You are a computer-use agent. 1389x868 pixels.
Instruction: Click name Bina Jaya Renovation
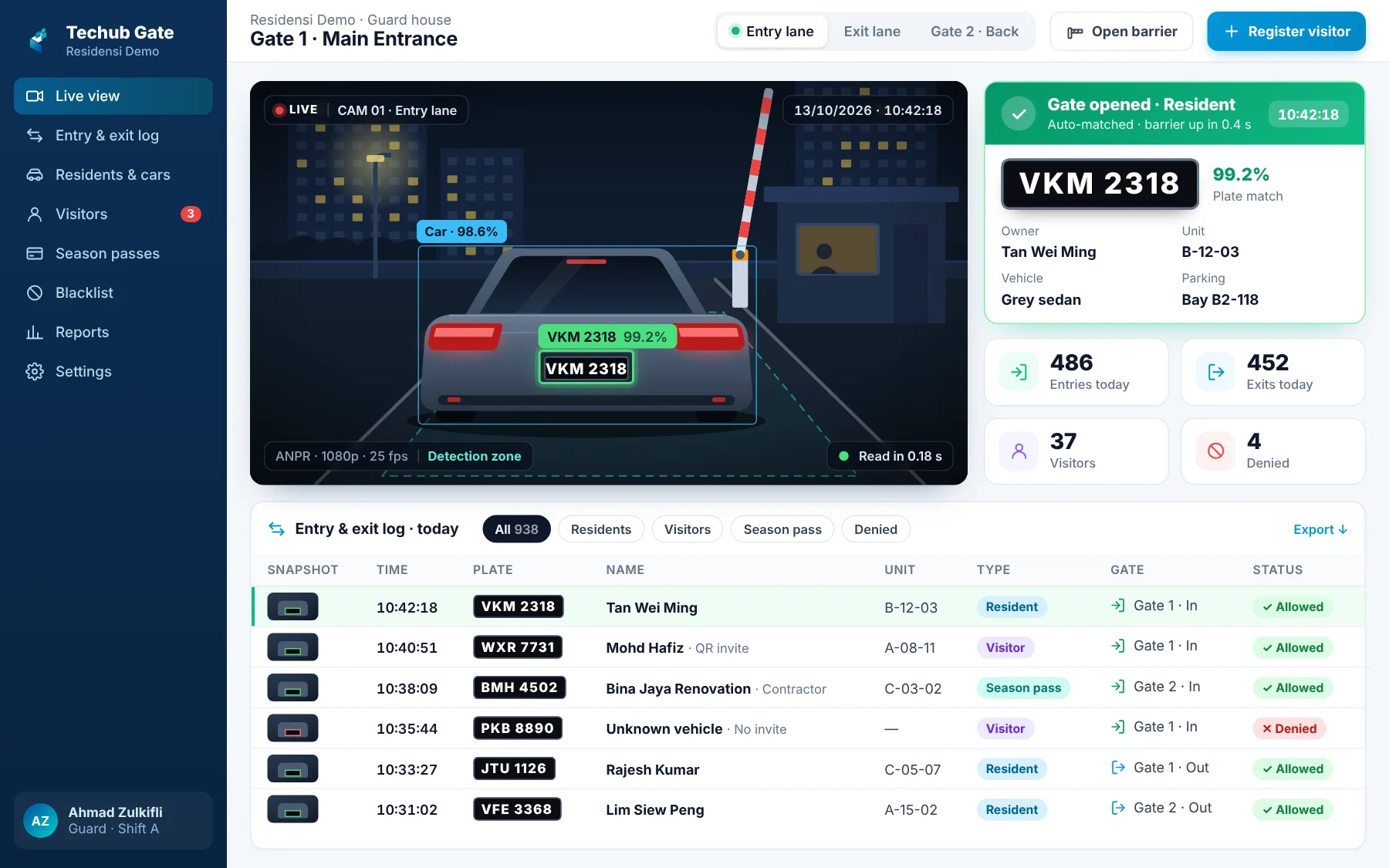pyautogui.click(x=678, y=688)
